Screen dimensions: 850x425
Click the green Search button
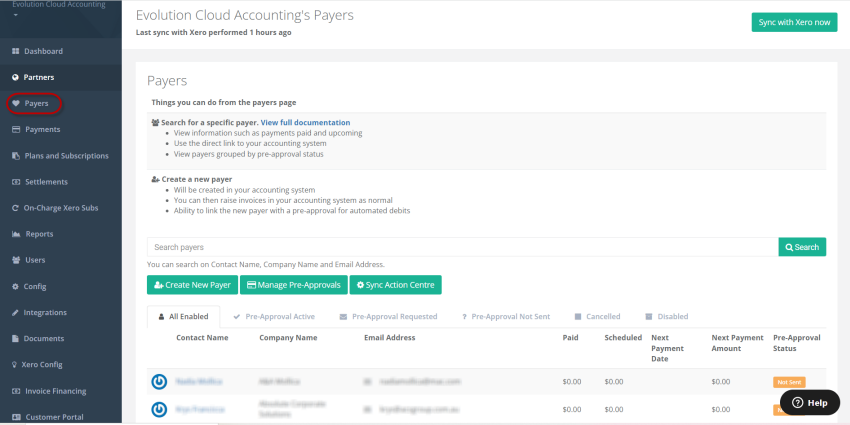tap(802, 247)
